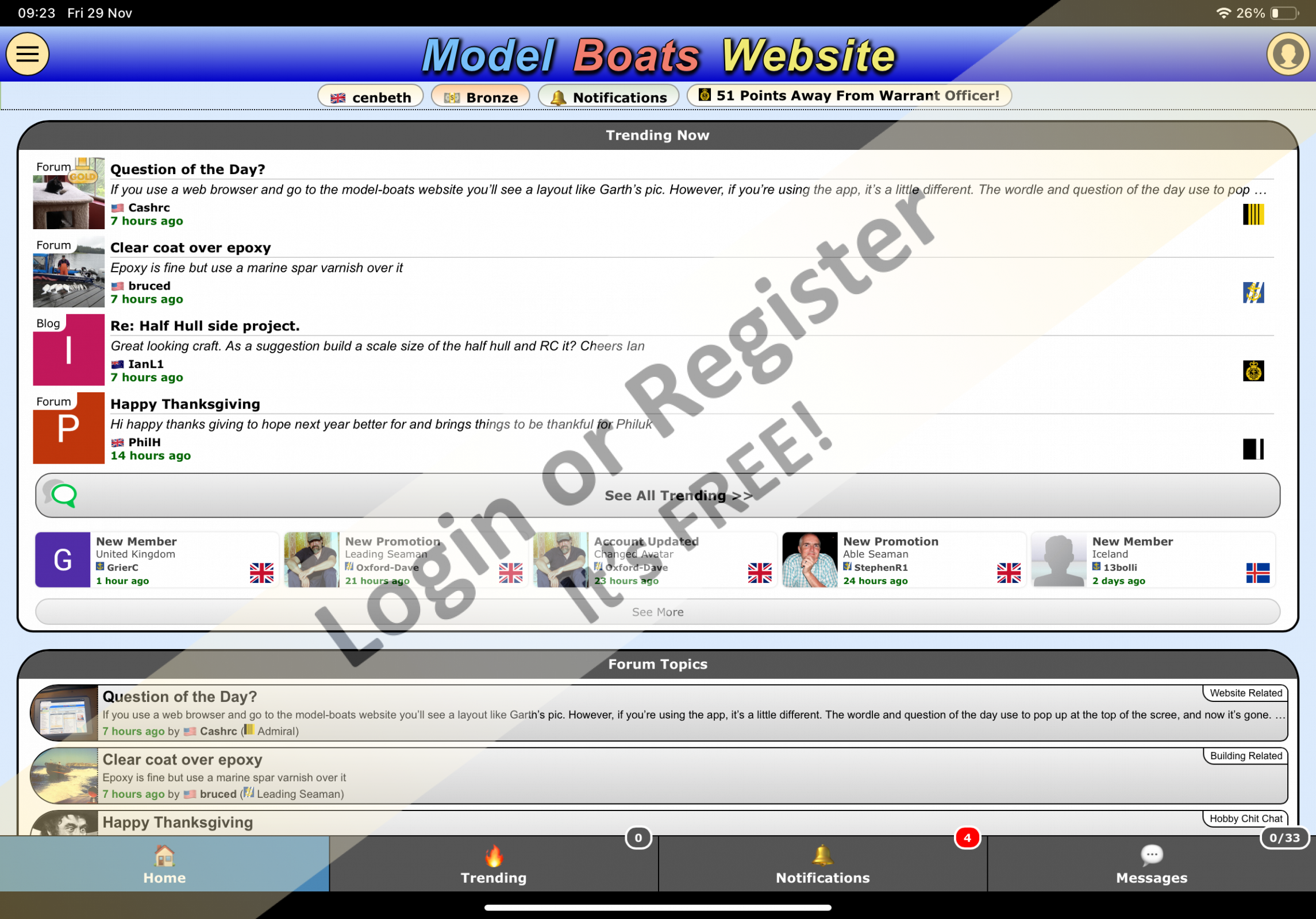Click the Iceland flag on 13bolli card

(1257, 573)
